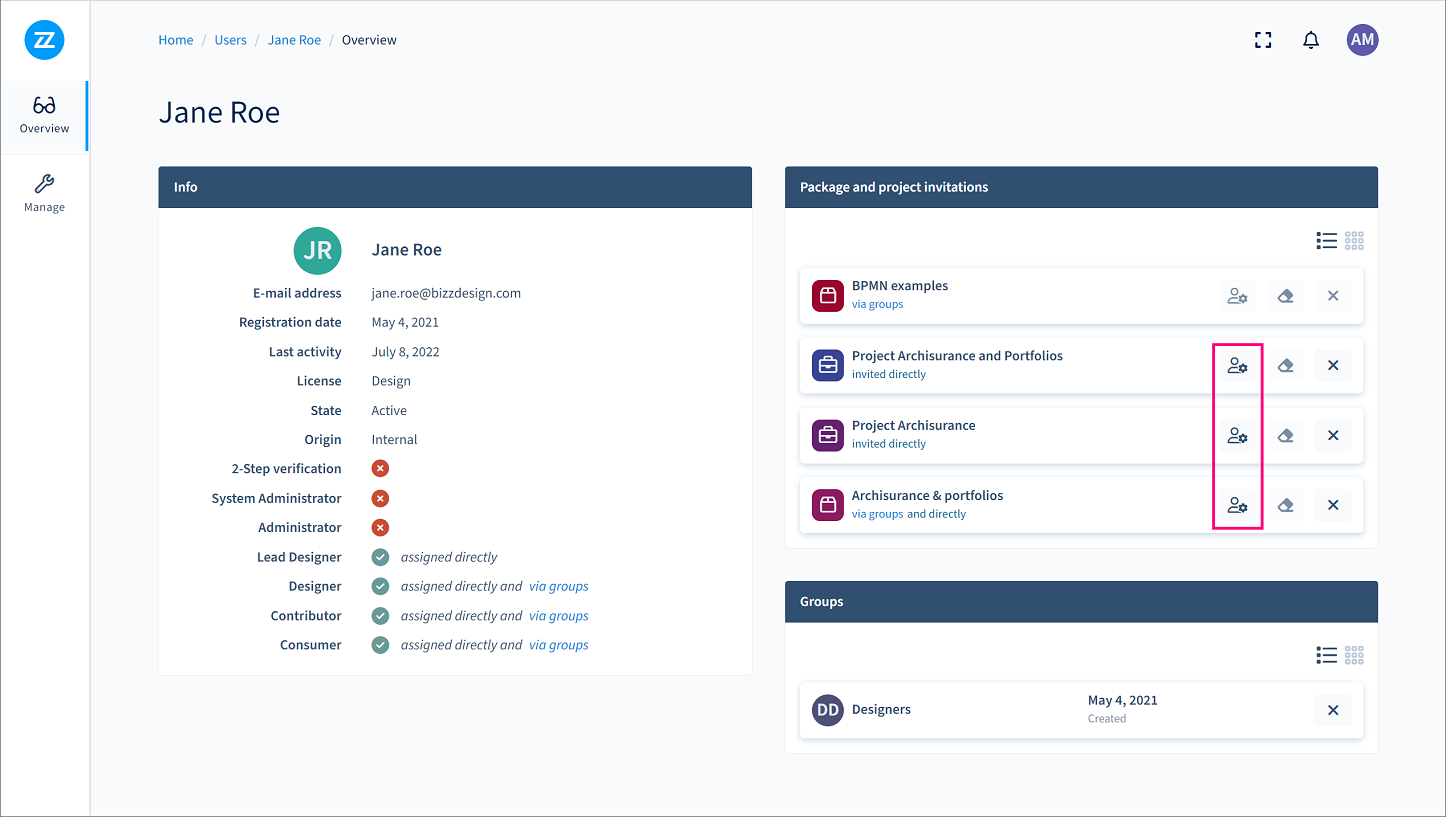Screen dimensions: 1446x817
Task: Erase BPMN examples invitation
Action: pos(1285,296)
